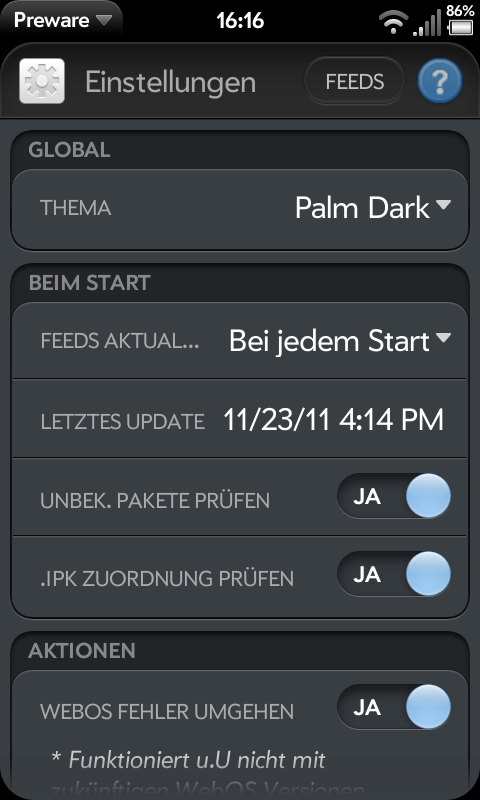Screen dimensions: 480x800
Task: Open the Preware application menu
Action: (x=62, y=20)
